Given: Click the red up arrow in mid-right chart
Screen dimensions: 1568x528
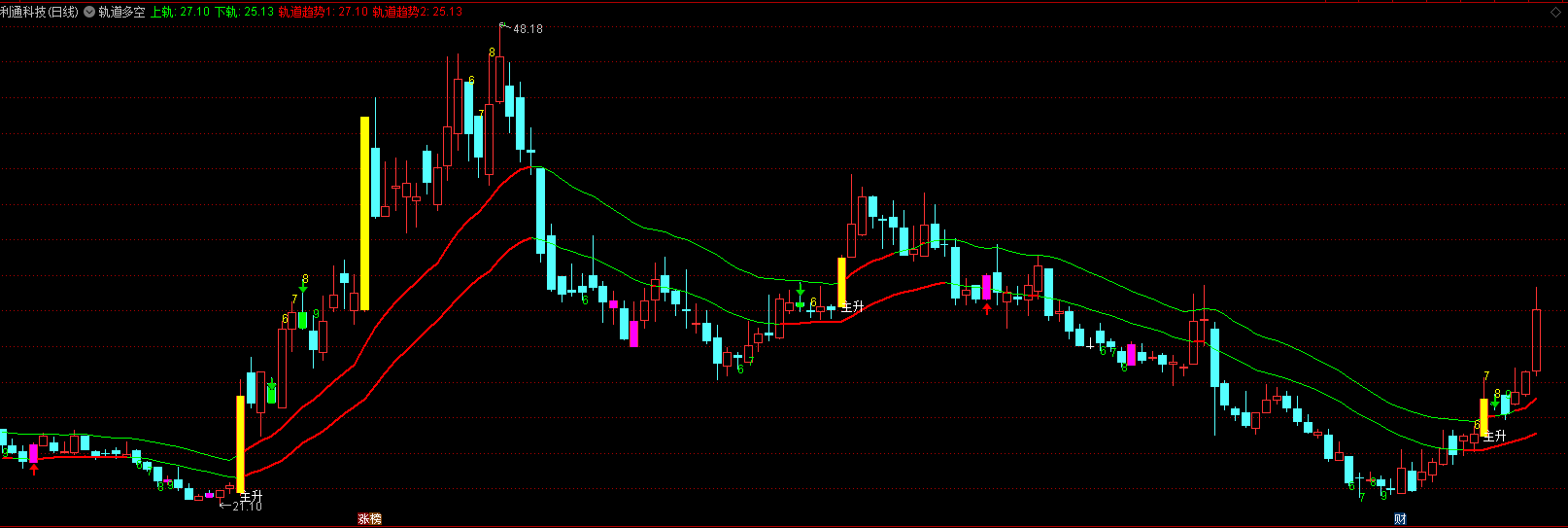Looking at the screenshot, I should [x=987, y=309].
